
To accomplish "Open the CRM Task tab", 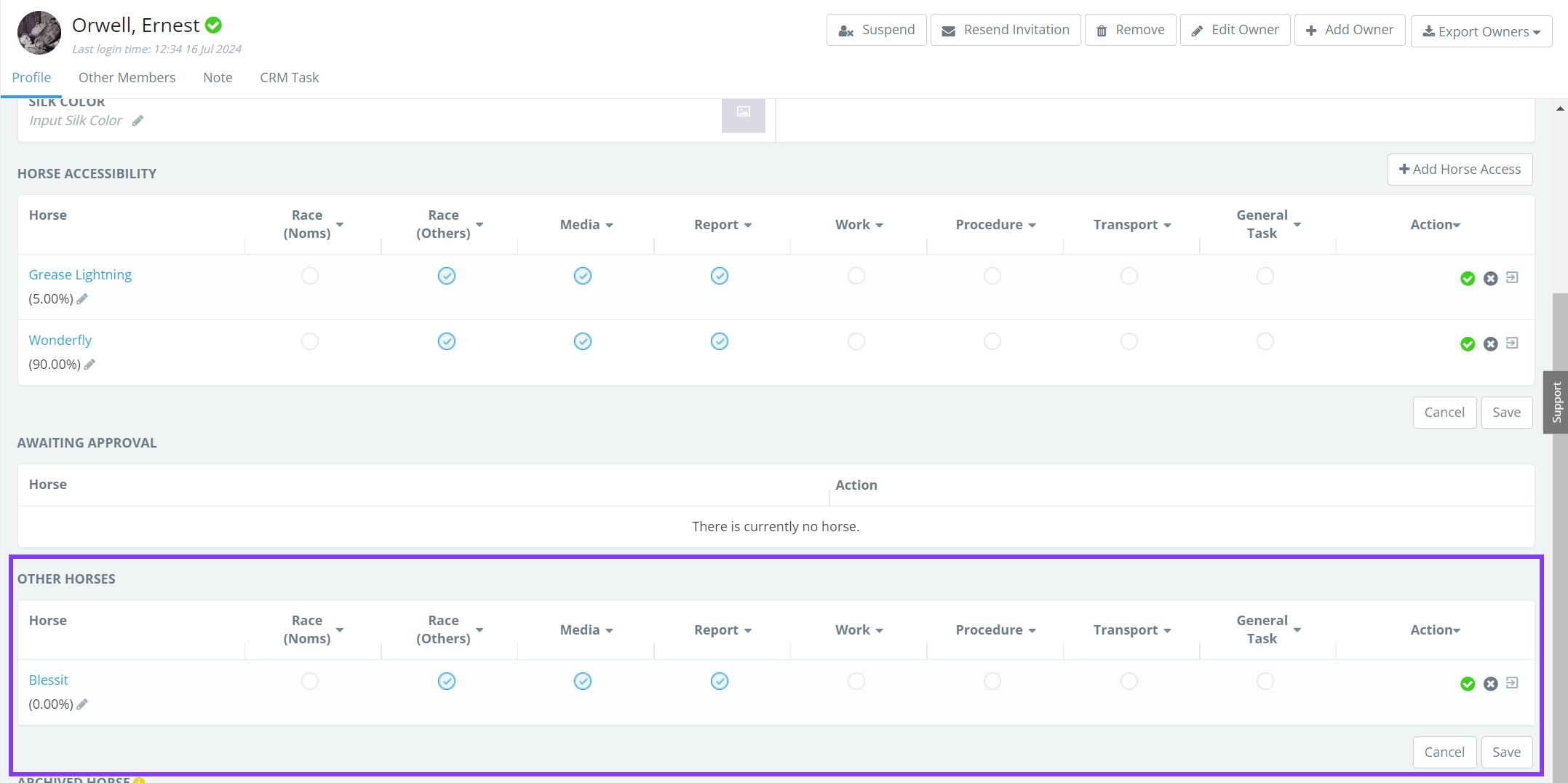I will coord(289,77).
